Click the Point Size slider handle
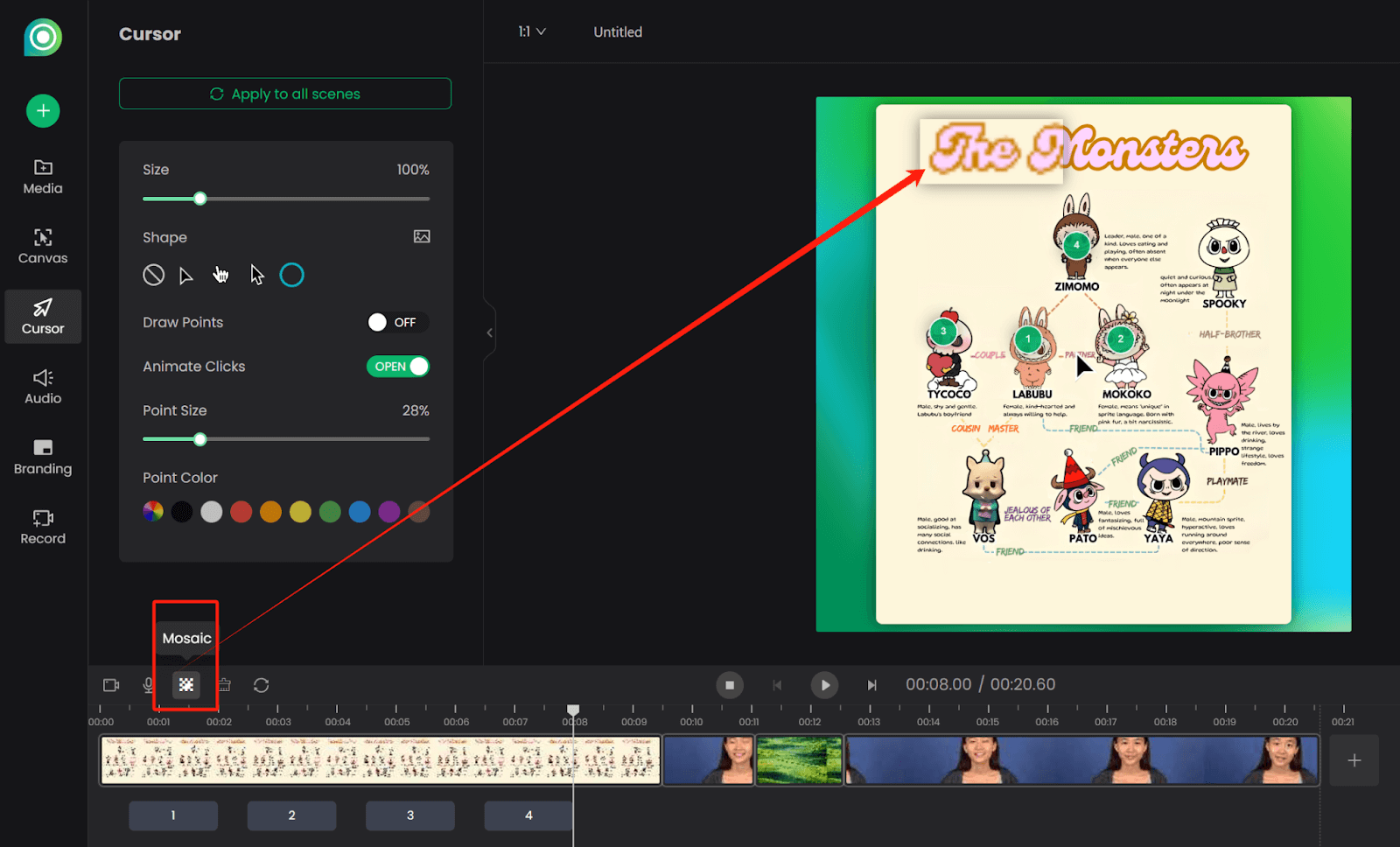 click(x=200, y=439)
